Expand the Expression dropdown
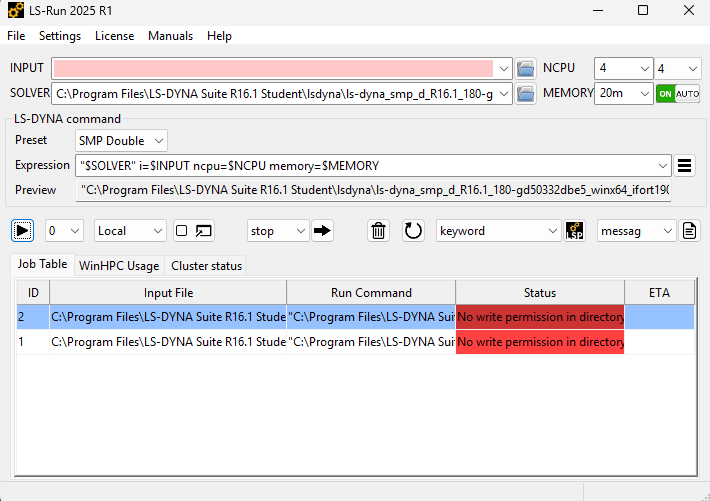 663,166
